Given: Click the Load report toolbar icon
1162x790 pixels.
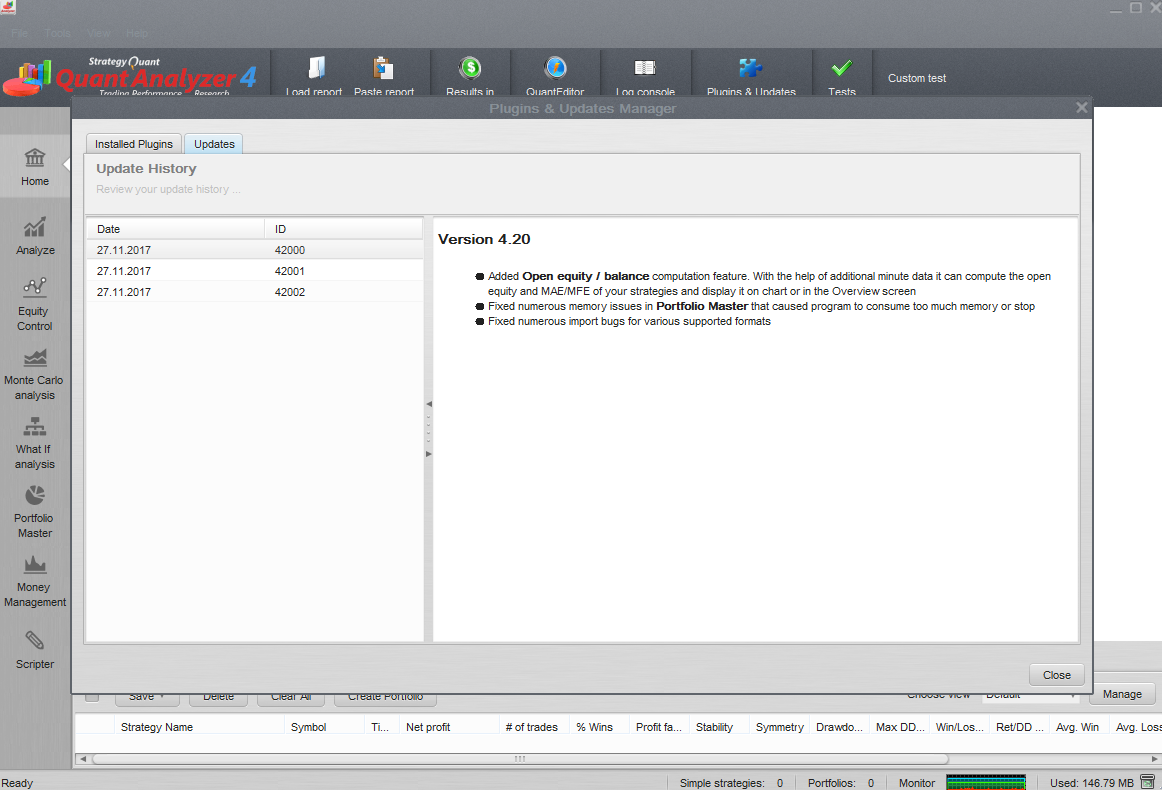Looking at the screenshot, I should (316, 68).
